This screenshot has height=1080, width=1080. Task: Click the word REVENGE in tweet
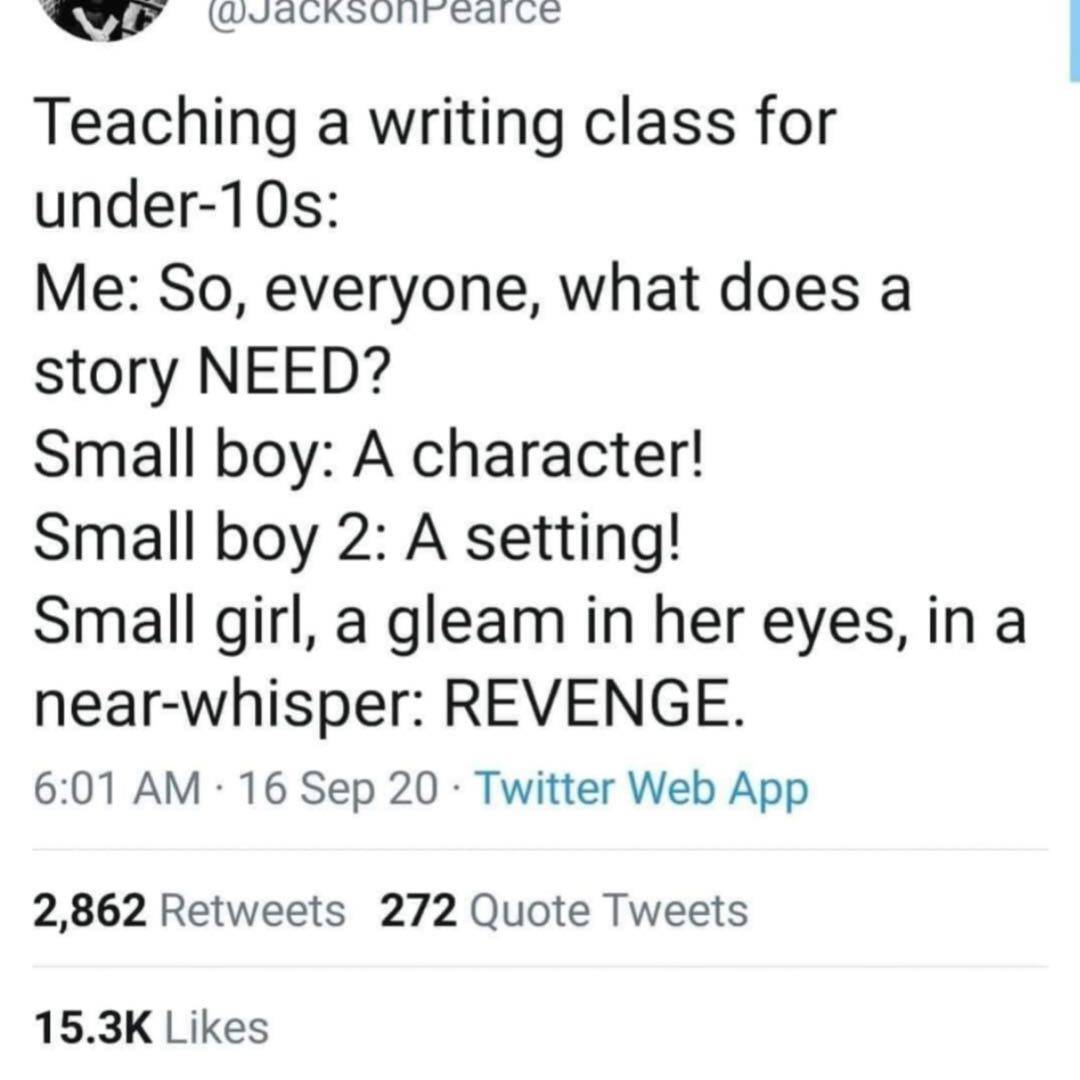592,707
